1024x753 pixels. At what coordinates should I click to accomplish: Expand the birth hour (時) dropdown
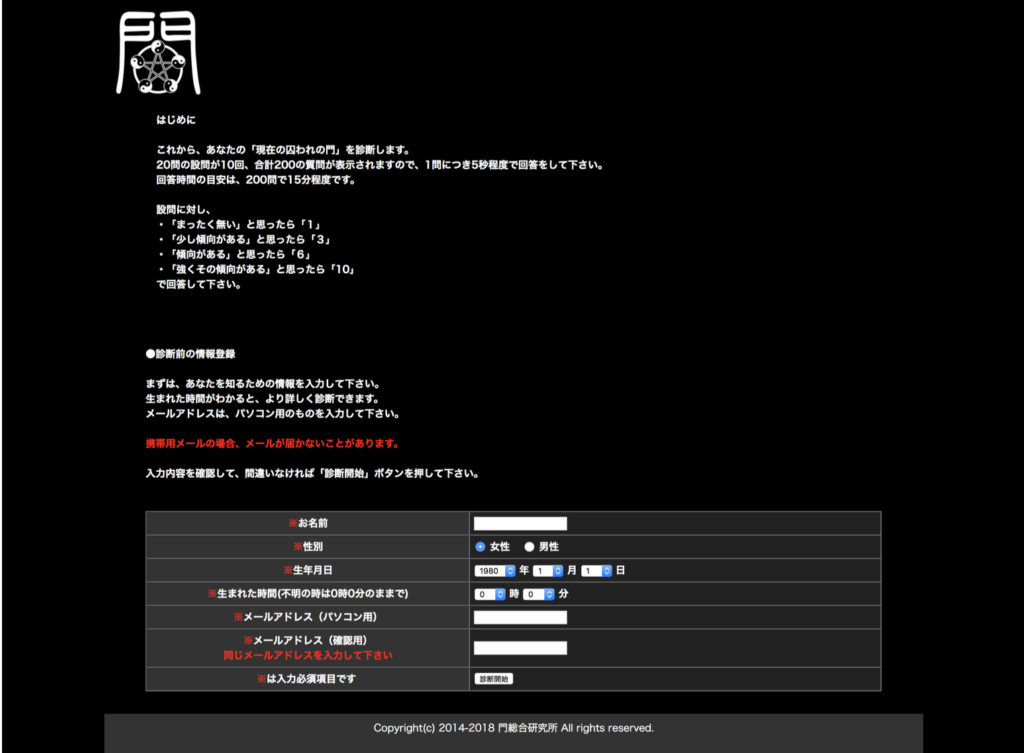(490, 594)
